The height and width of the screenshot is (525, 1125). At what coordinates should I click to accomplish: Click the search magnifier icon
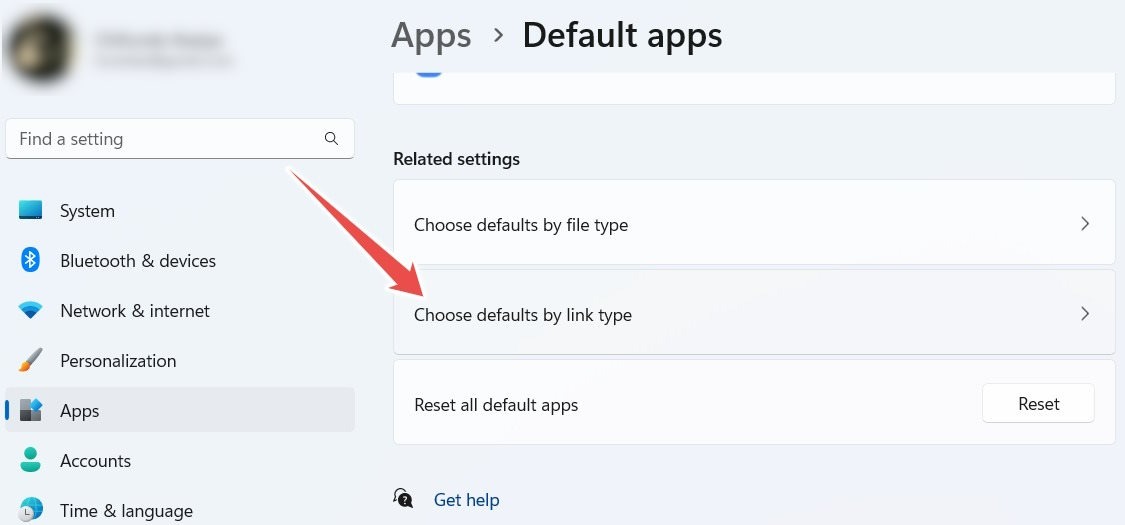click(331, 138)
